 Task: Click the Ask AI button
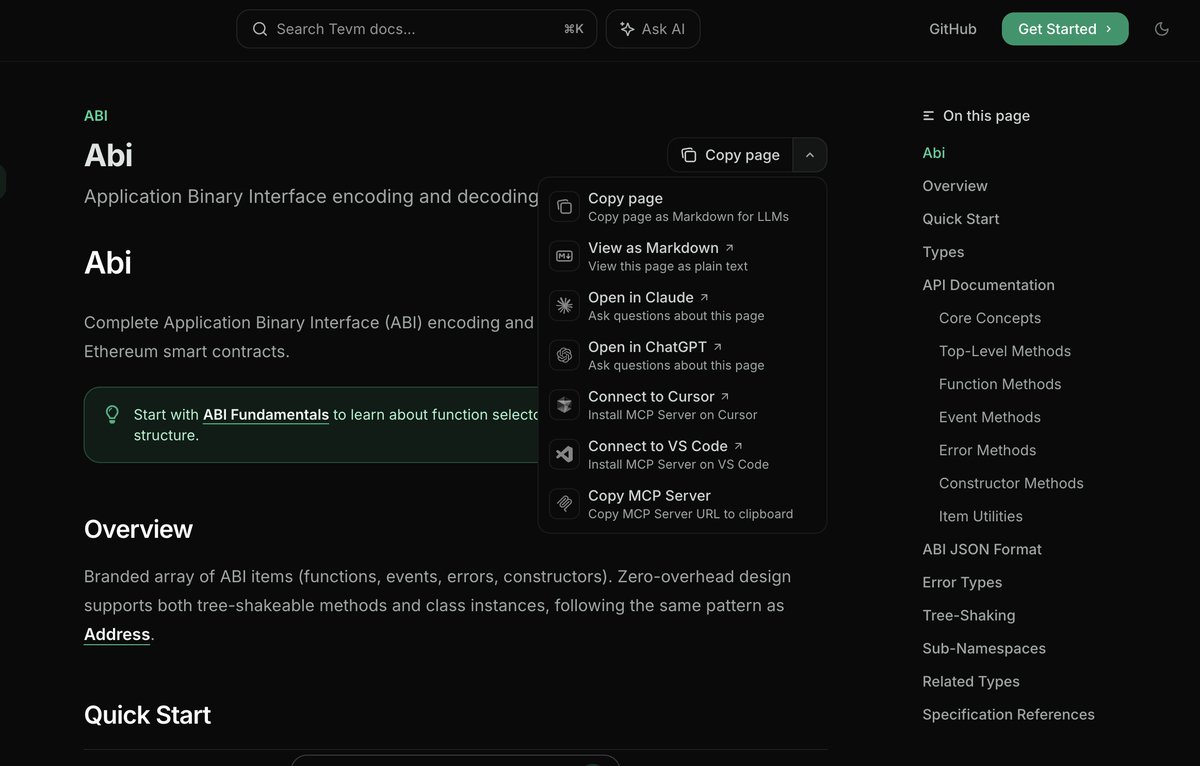coord(653,29)
